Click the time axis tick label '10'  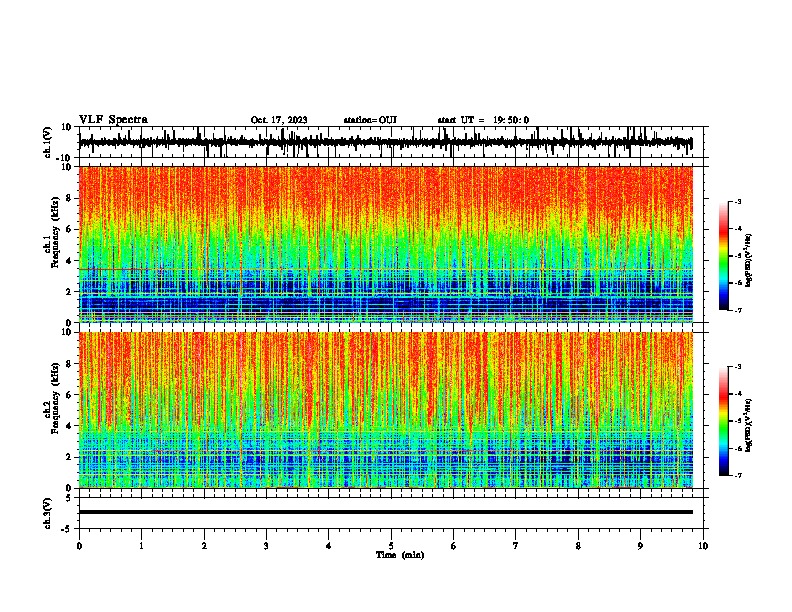pos(703,546)
